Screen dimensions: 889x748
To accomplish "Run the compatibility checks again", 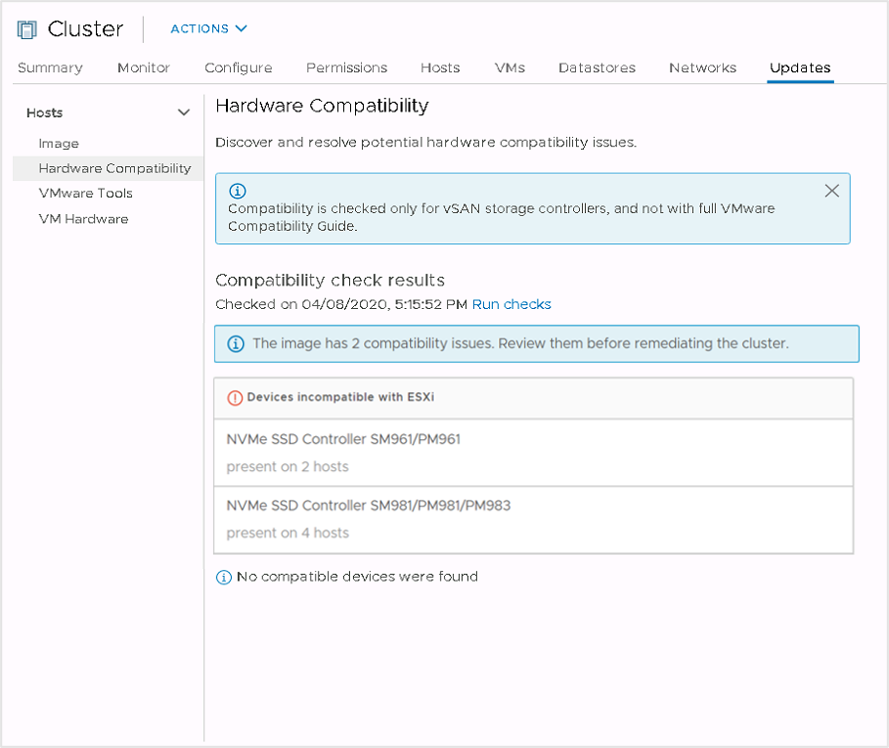I will [511, 305].
